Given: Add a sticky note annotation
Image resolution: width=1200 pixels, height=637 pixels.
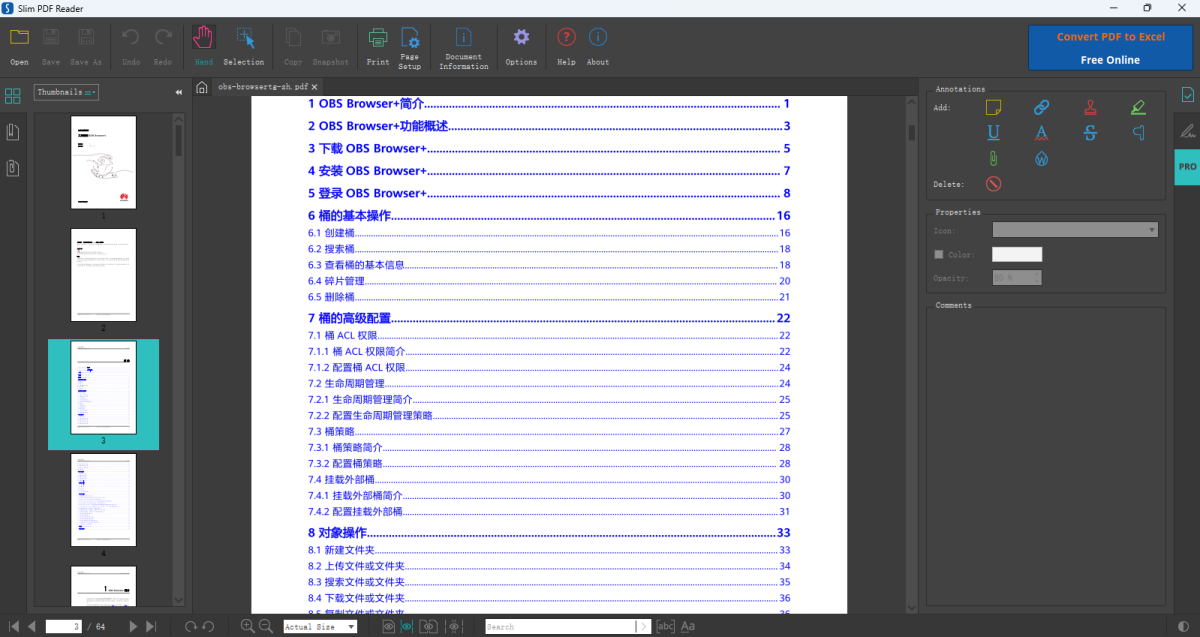Looking at the screenshot, I should point(993,107).
